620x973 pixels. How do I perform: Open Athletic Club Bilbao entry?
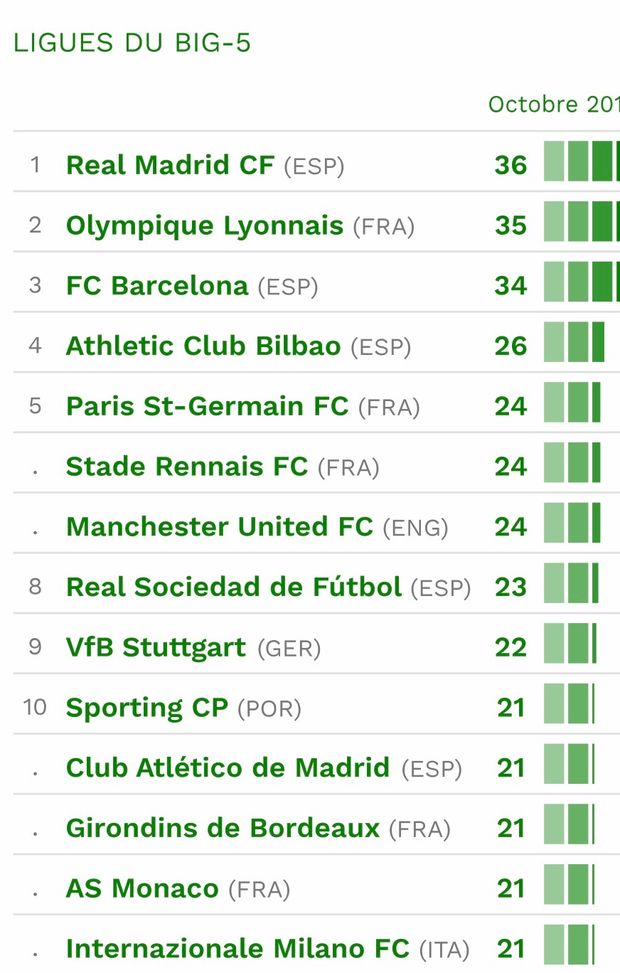click(x=203, y=346)
